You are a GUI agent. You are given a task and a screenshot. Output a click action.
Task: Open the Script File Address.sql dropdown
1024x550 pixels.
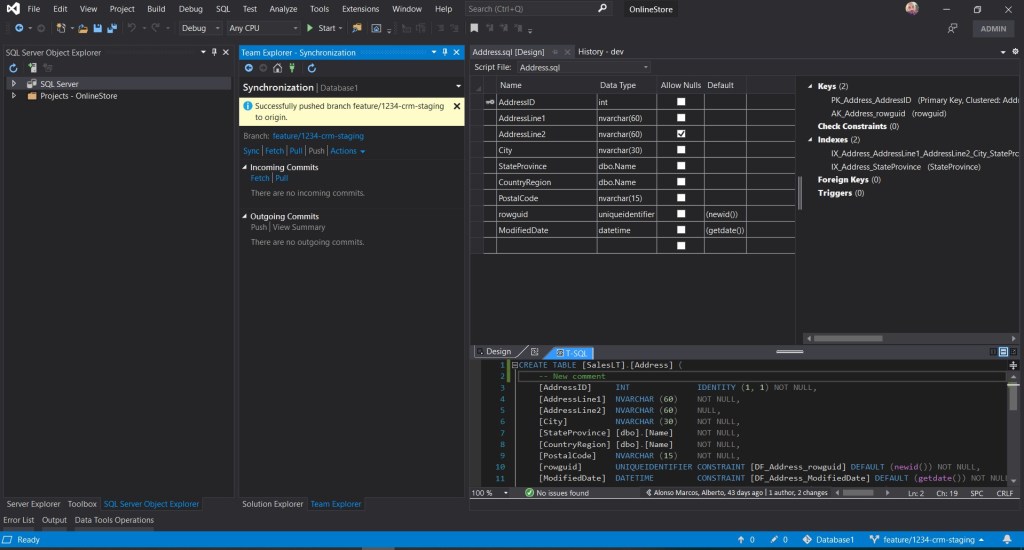[x=583, y=67]
